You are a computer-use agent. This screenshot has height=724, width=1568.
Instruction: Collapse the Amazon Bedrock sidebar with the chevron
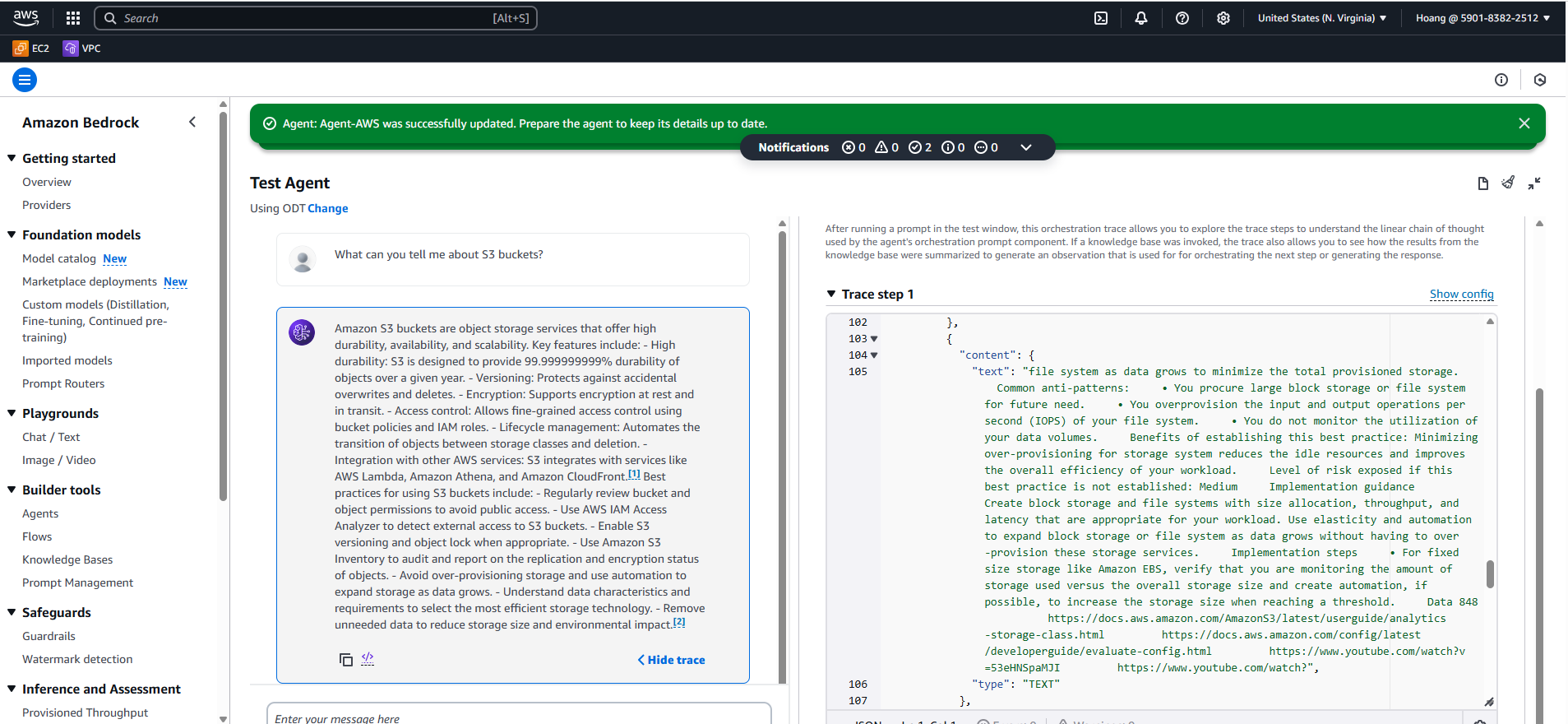[x=192, y=122]
